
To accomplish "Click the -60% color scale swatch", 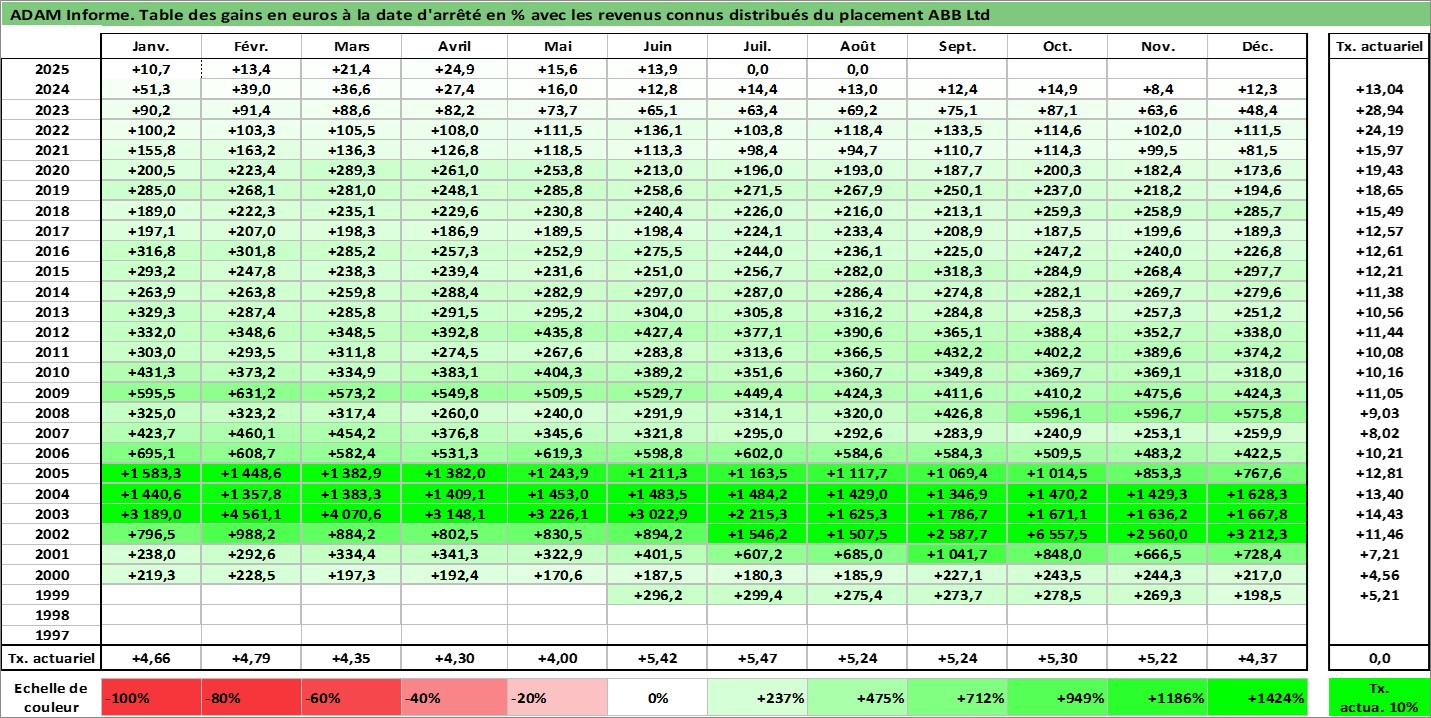I will [x=351, y=697].
